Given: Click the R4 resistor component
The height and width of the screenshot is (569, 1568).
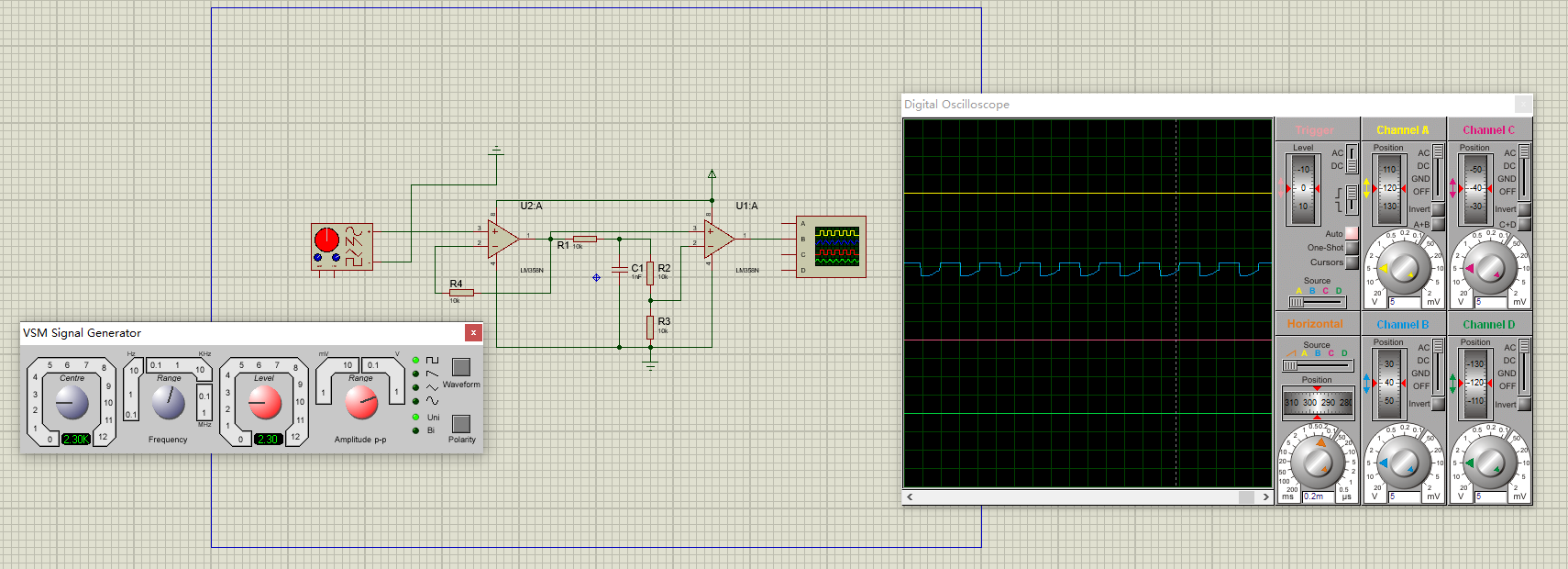Looking at the screenshot, I should (461, 293).
